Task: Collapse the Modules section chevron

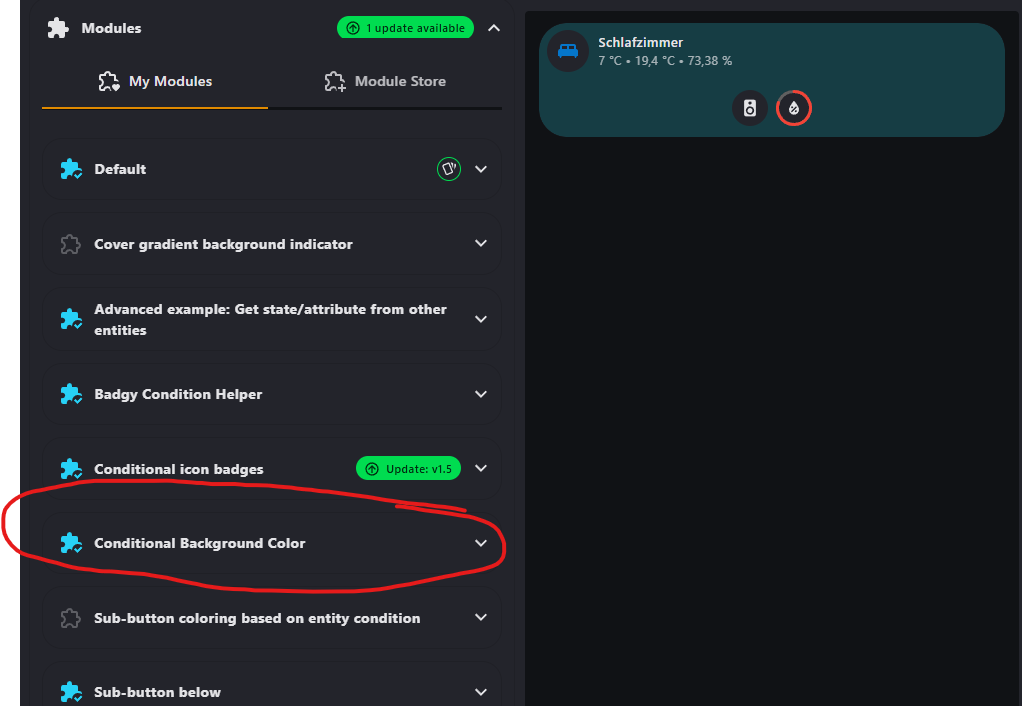Action: point(493,28)
